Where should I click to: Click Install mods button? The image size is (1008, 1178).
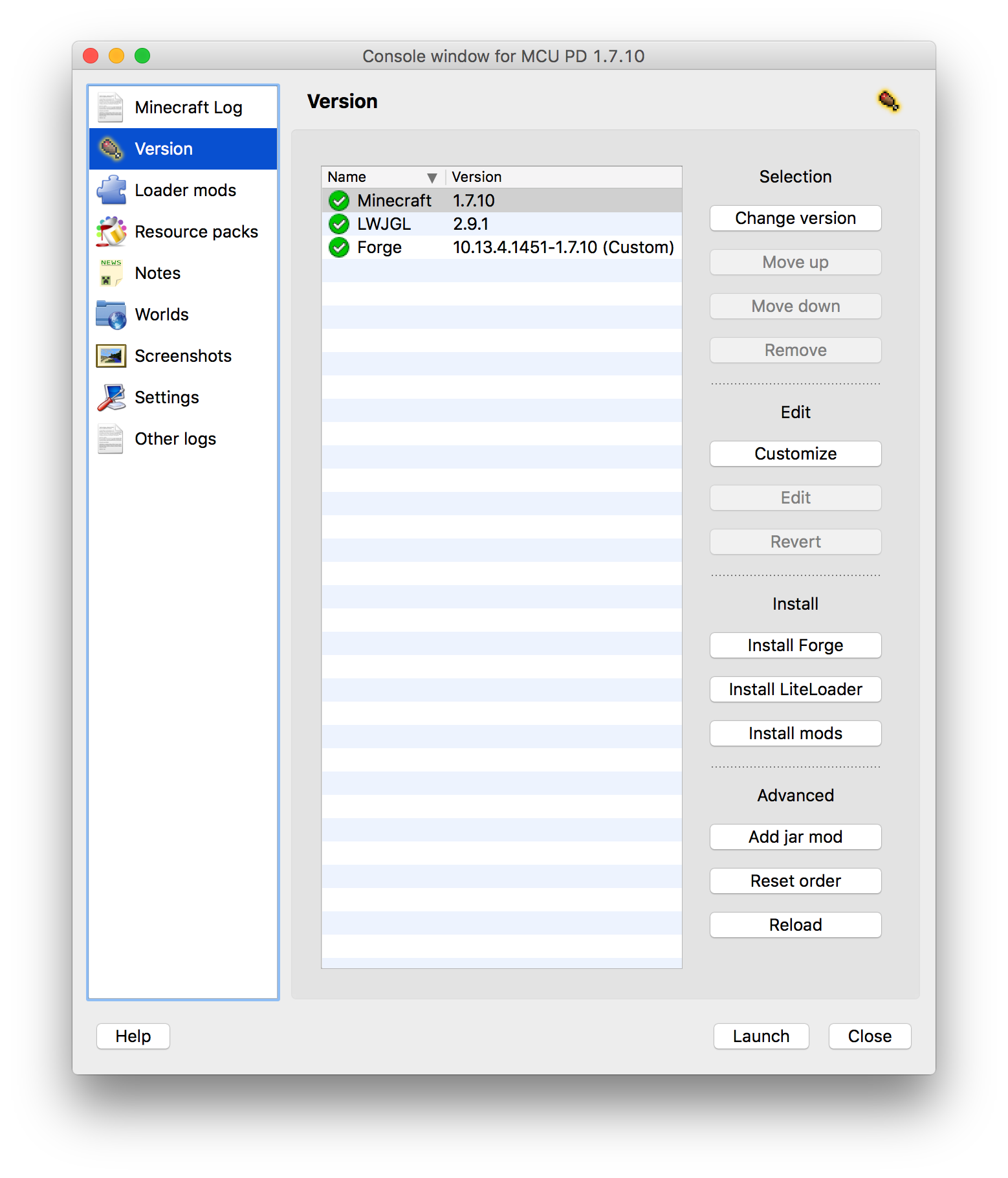796,733
